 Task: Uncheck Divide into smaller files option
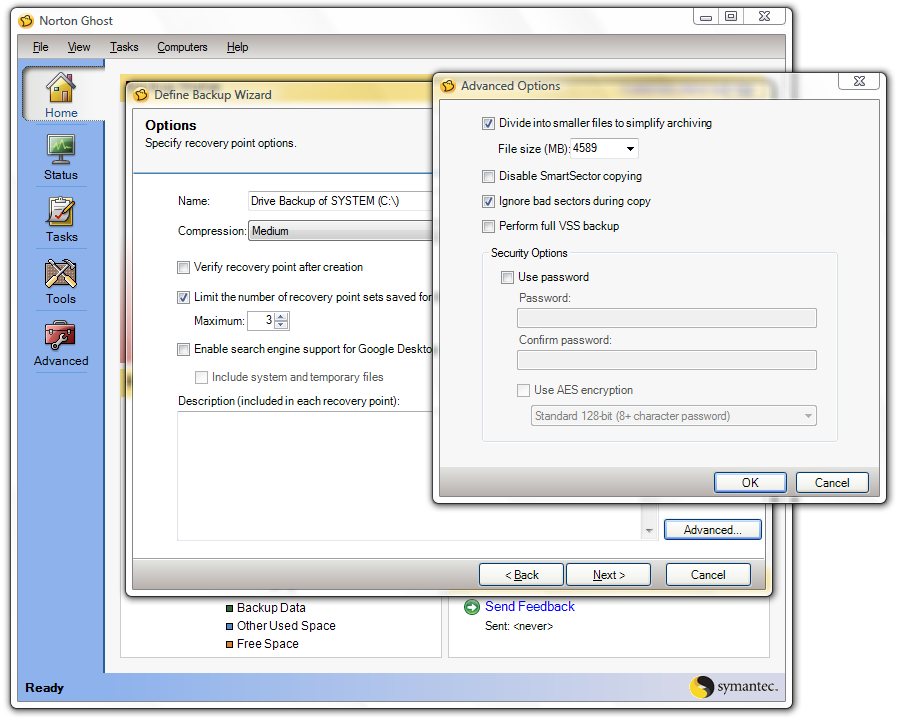pos(489,124)
